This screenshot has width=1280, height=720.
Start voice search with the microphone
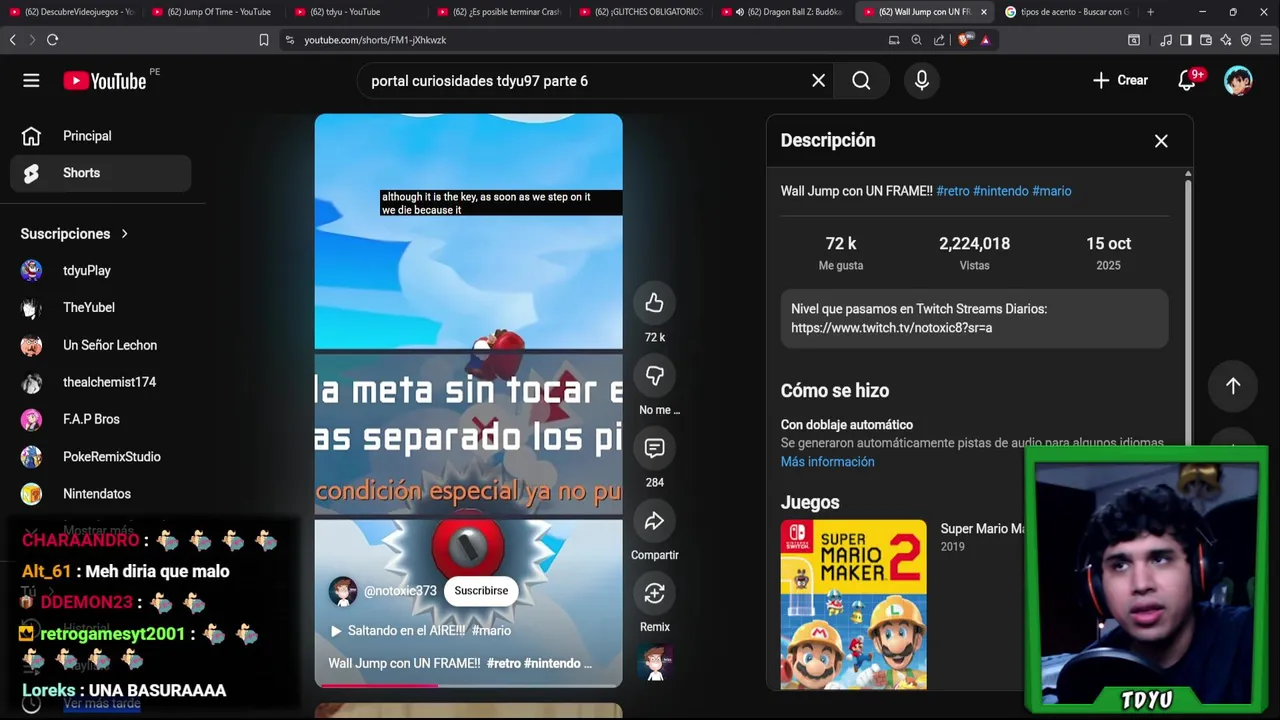(x=922, y=81)
